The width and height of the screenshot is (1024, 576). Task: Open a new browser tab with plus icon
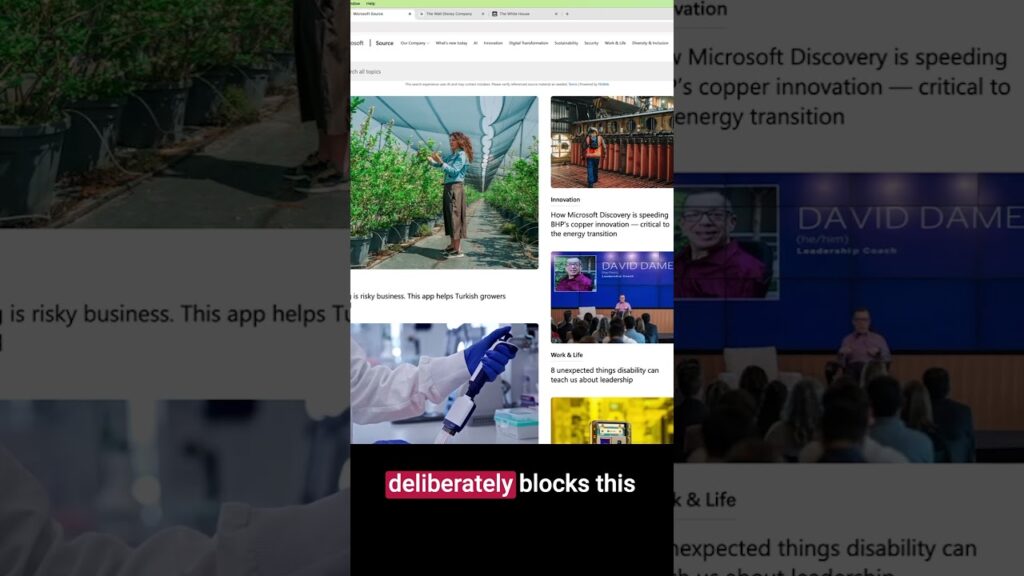tap(567, 14)
